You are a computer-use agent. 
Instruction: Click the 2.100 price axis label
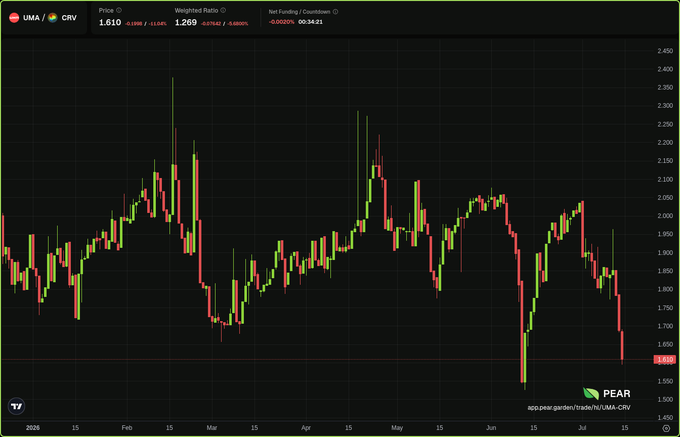click(665, 179)
